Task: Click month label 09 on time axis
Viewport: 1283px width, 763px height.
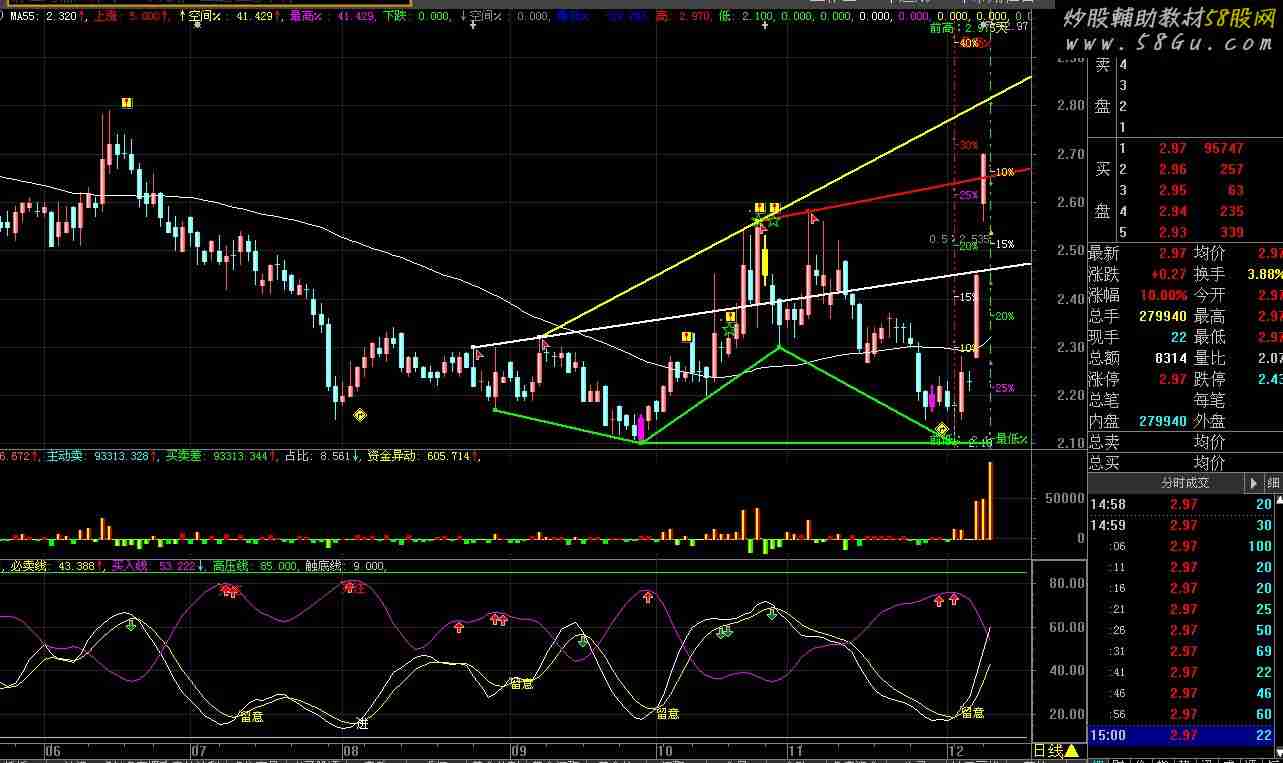Action: pos(517,750)
